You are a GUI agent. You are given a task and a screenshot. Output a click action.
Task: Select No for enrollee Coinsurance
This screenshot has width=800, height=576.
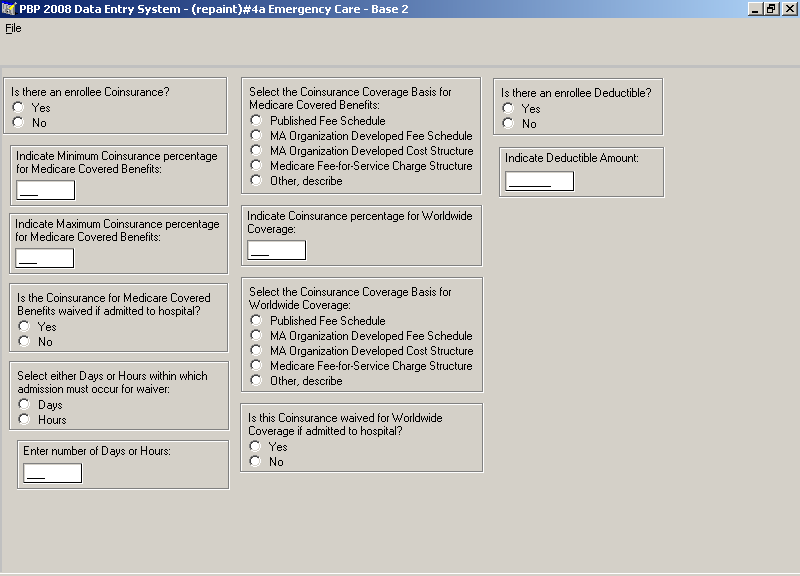[x=18, y=122]
